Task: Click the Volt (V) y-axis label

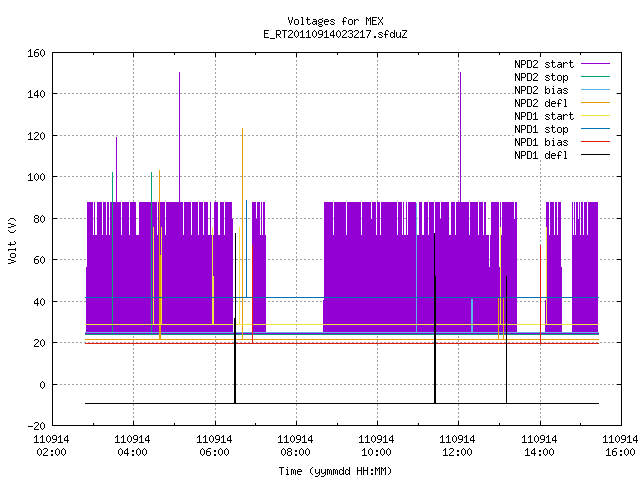Action: click(12, 240)
